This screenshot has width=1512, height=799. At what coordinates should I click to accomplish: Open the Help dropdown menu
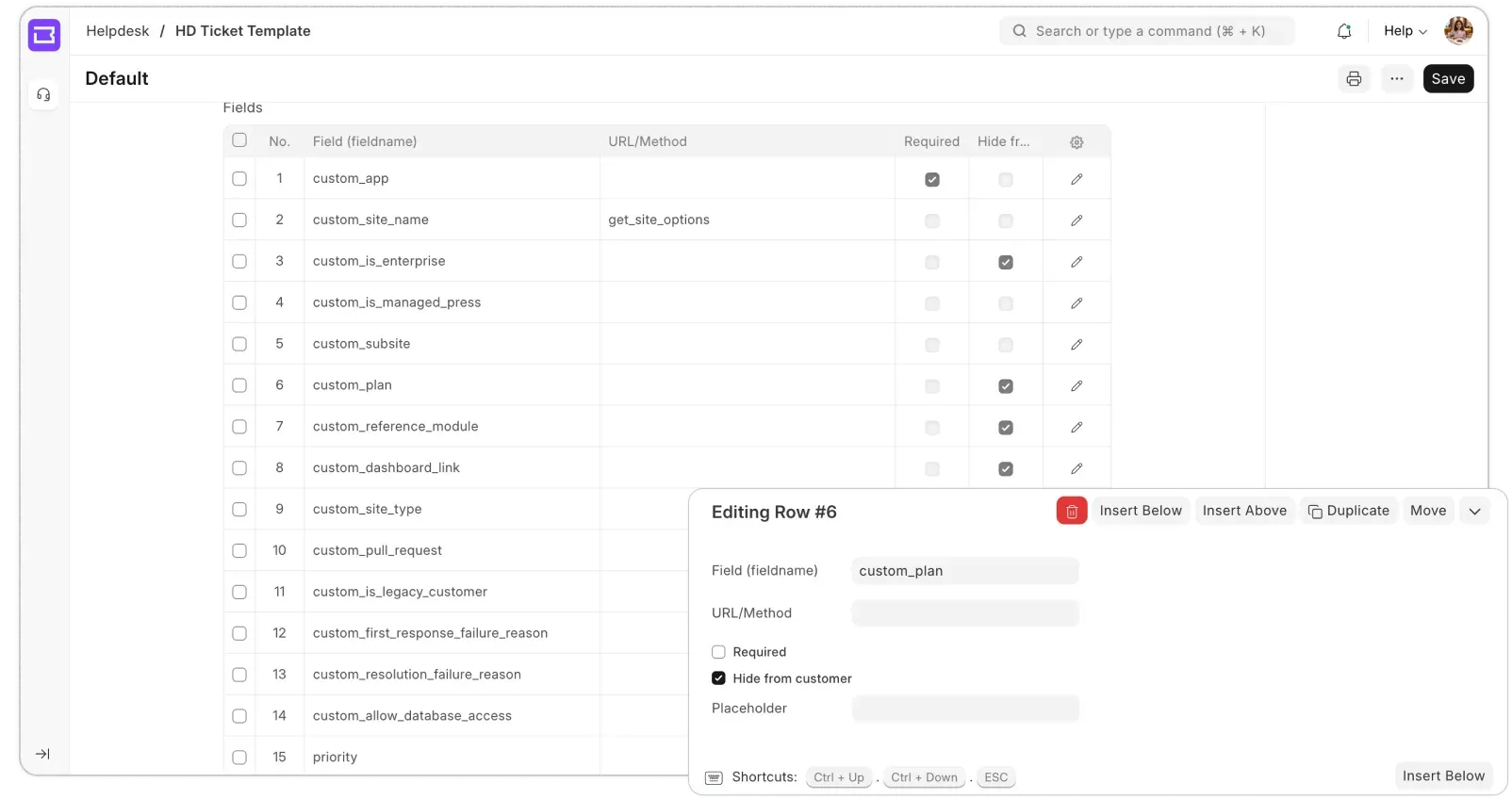coord(1405,31)
